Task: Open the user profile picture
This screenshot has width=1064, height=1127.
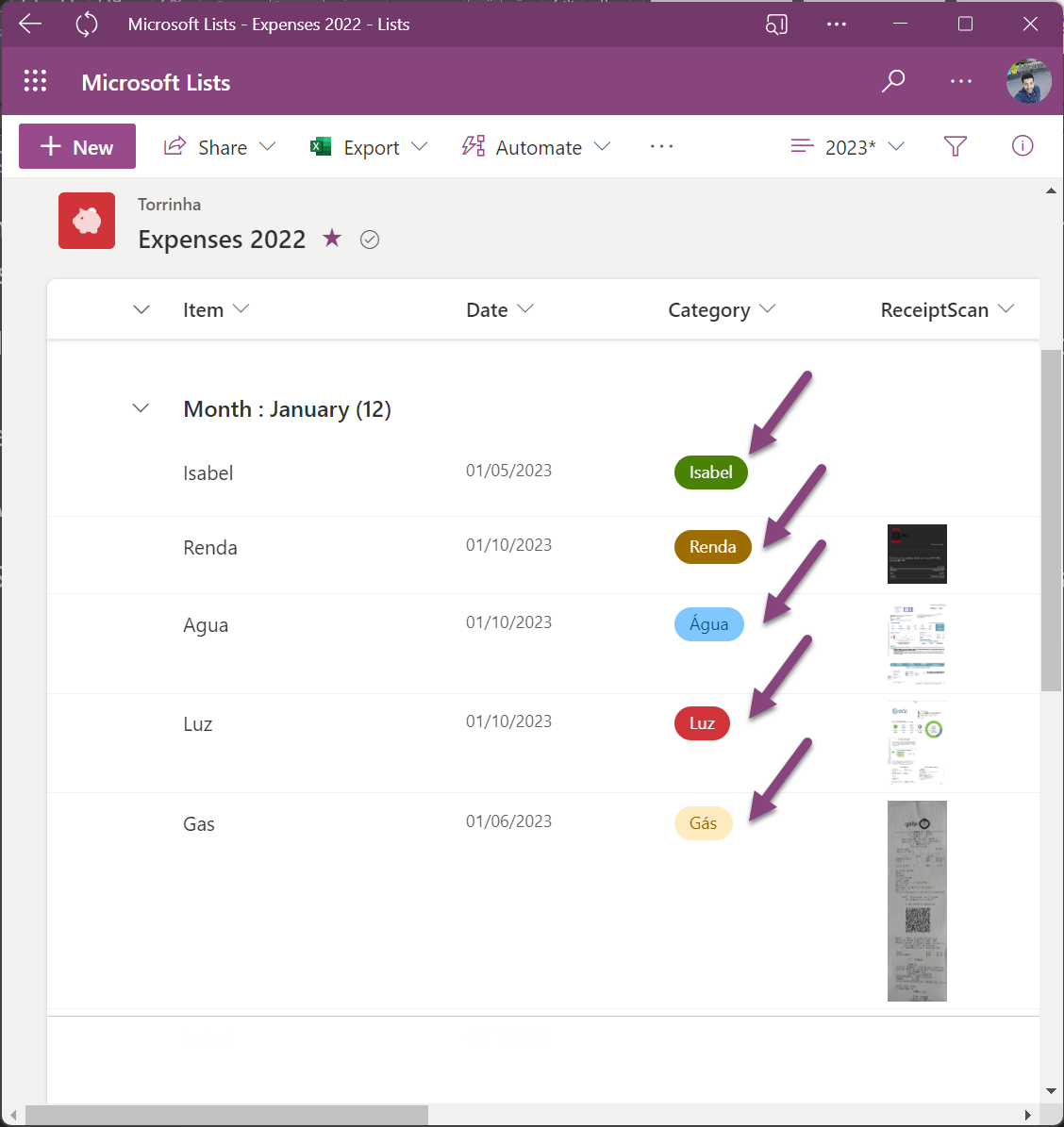Action: coord(1028,82)
